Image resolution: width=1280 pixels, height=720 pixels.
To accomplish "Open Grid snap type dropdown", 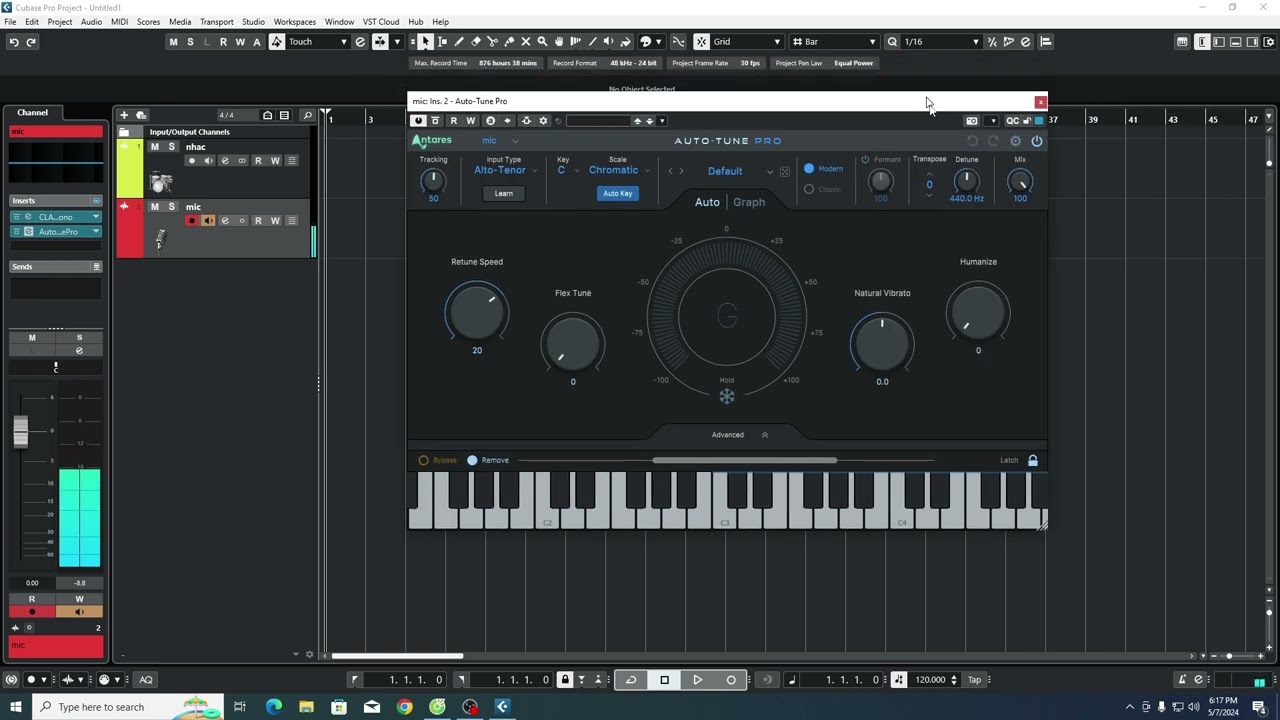I will pyautogui.click(x=746, y=42).
